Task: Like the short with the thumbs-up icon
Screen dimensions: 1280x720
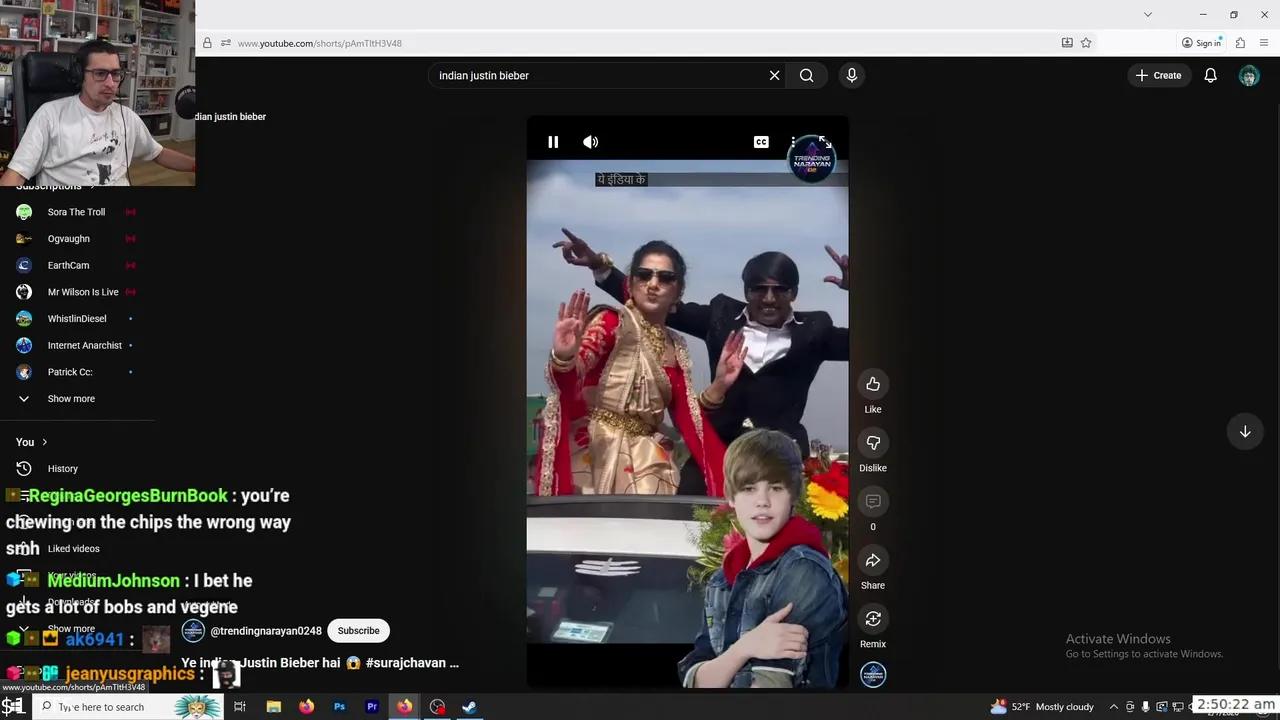Action: (873, 384)
